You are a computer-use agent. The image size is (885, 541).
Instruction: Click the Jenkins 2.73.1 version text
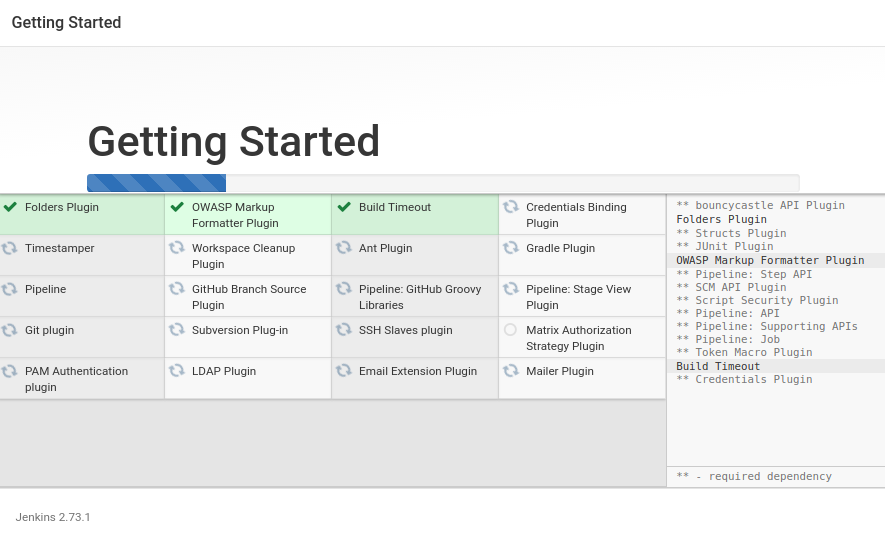pos(53,517)
